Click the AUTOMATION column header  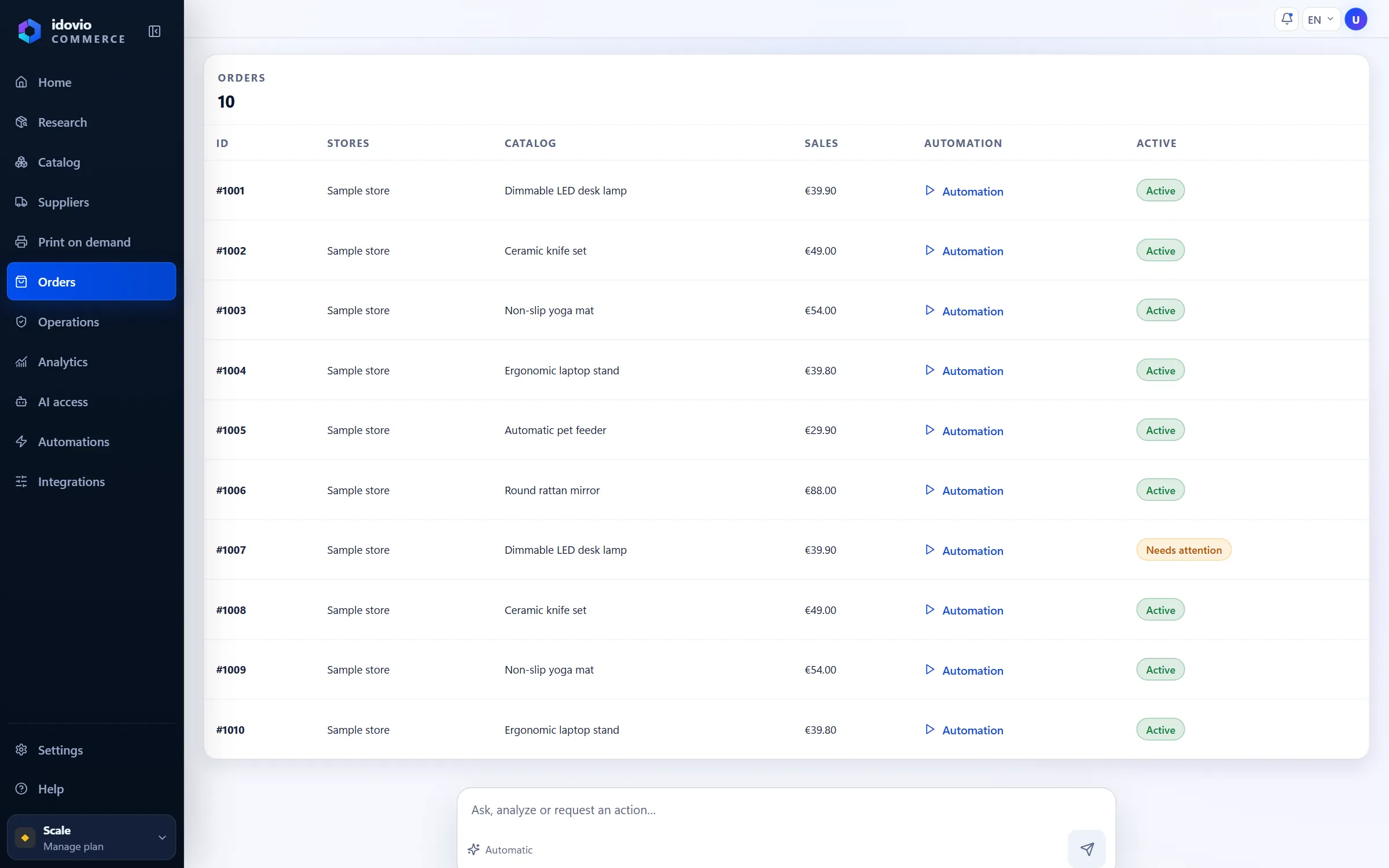[x=963, y=143]
